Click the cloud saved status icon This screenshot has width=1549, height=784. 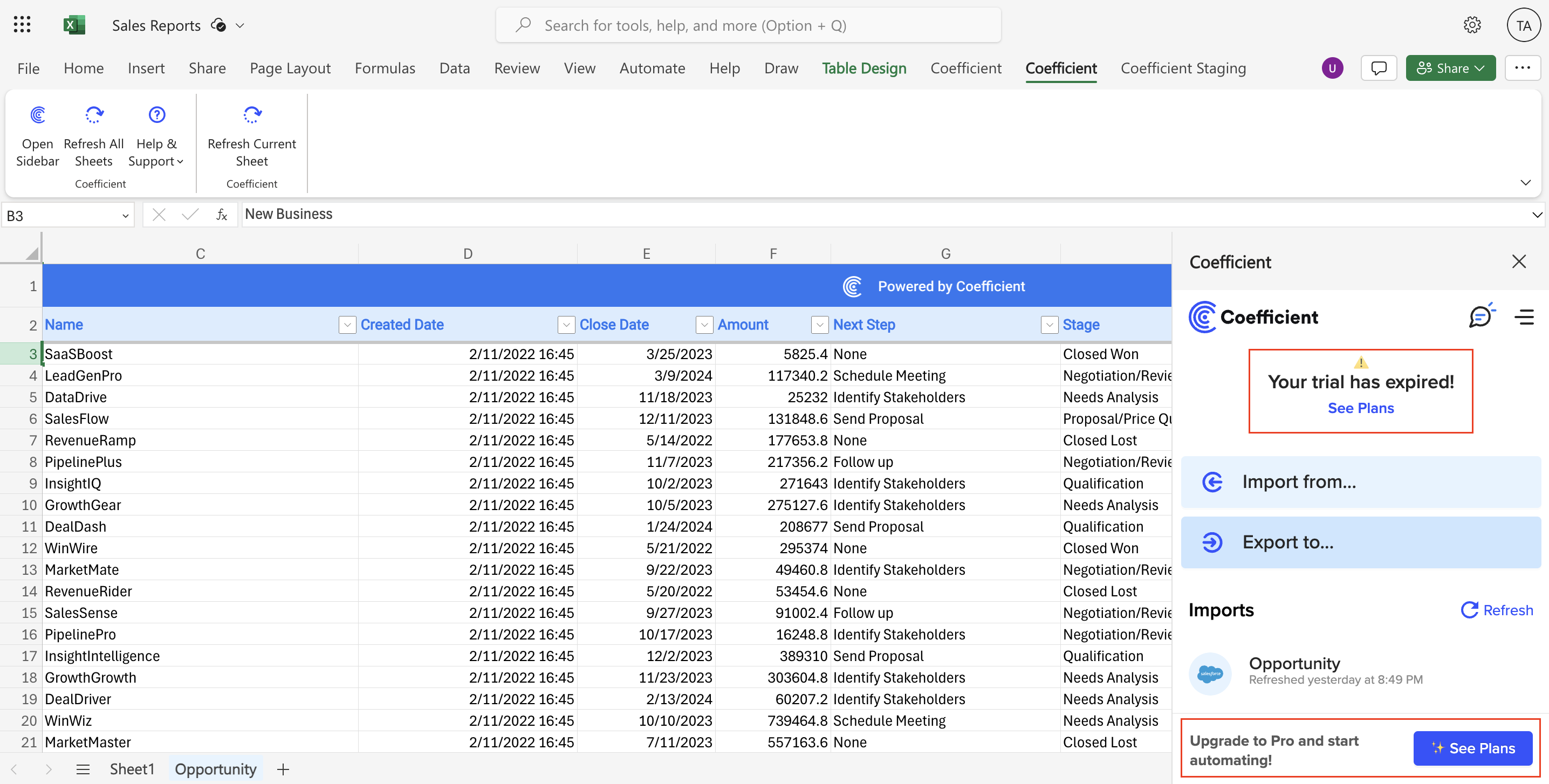click(218, 25)
